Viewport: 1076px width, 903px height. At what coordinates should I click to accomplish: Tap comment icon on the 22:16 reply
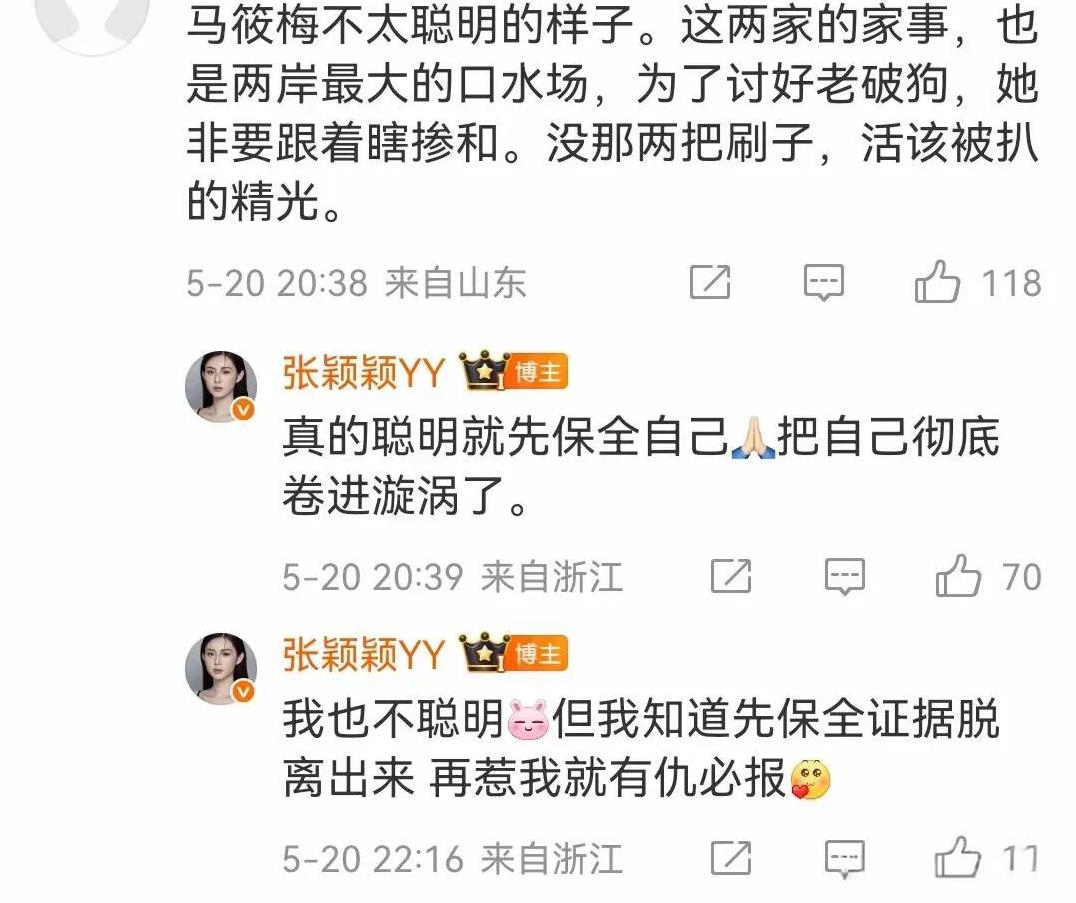[x=844, y=858]
